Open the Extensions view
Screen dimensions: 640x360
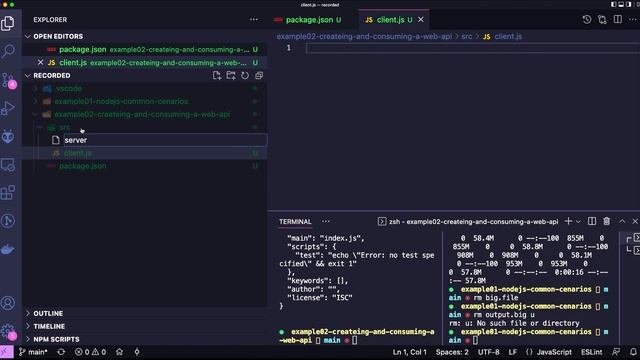(x=8, y=193)
